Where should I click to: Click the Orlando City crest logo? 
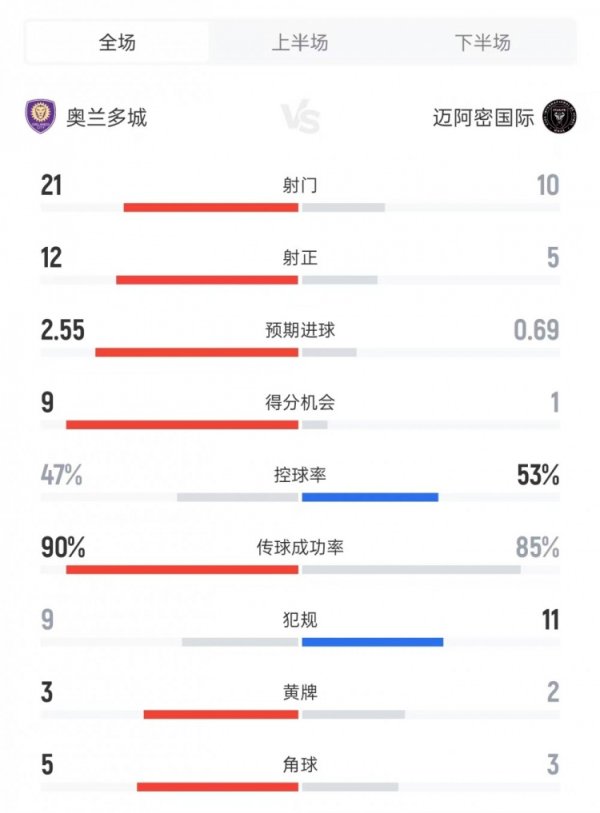(x=38, y=114)
